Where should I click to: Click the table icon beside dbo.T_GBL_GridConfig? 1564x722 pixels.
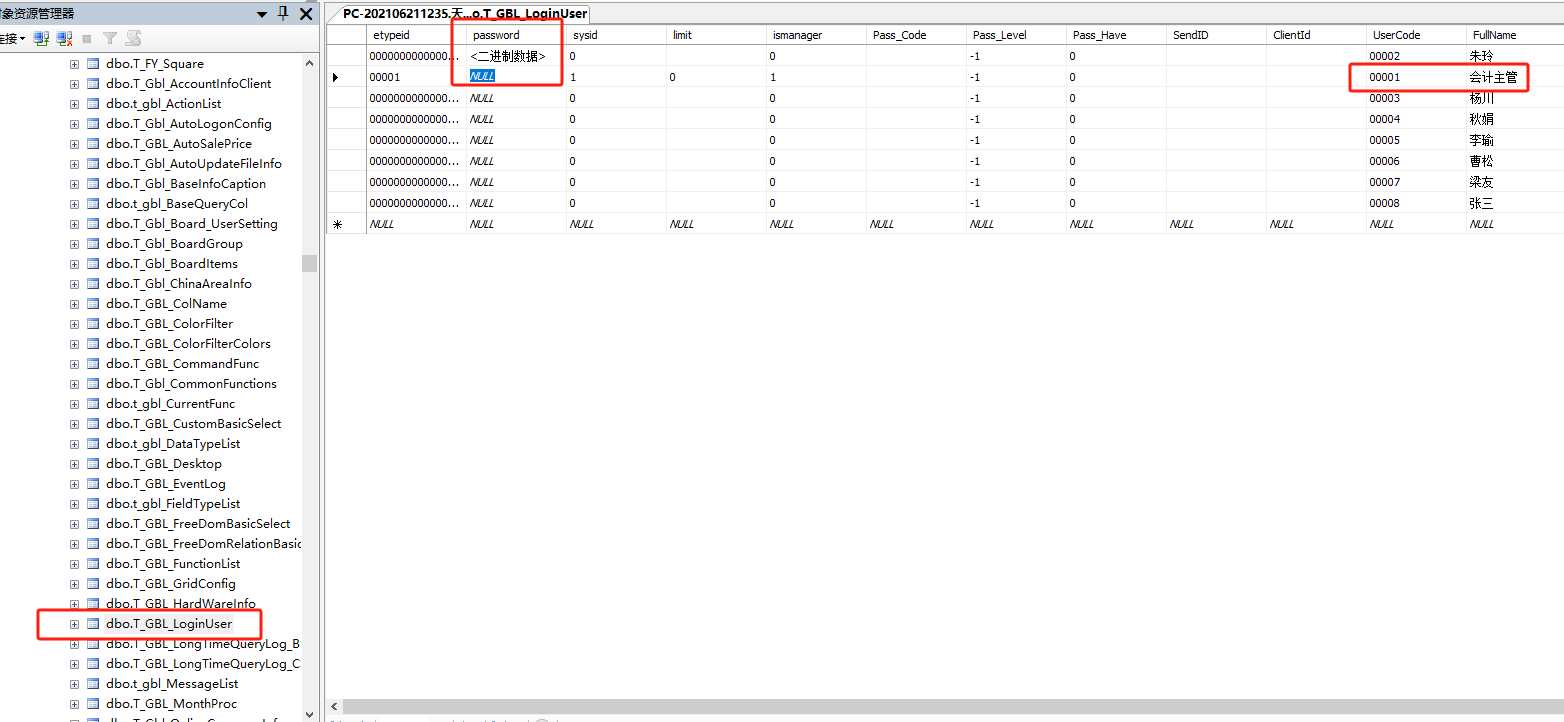[x=93, y=584]
